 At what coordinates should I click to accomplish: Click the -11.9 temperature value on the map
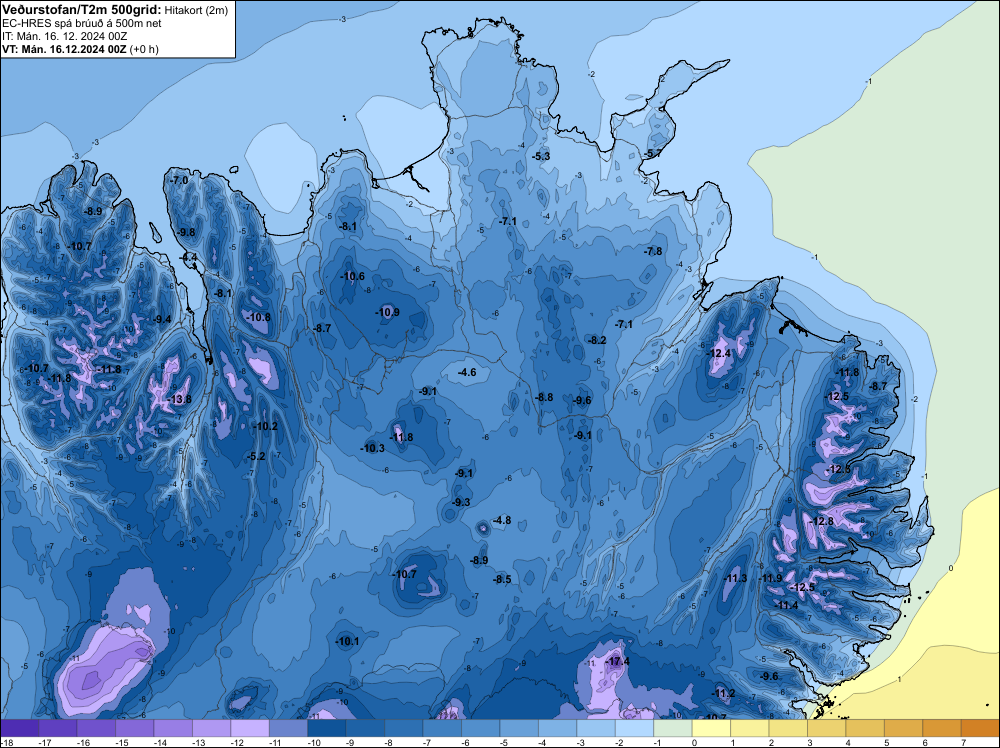770,578
